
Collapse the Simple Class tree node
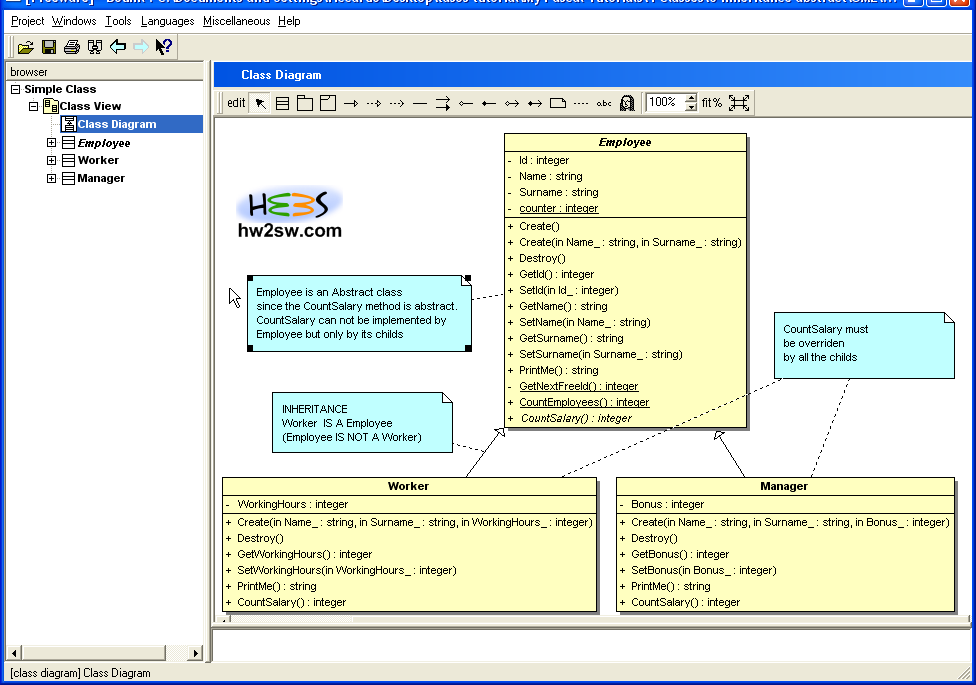pos(16,90)
